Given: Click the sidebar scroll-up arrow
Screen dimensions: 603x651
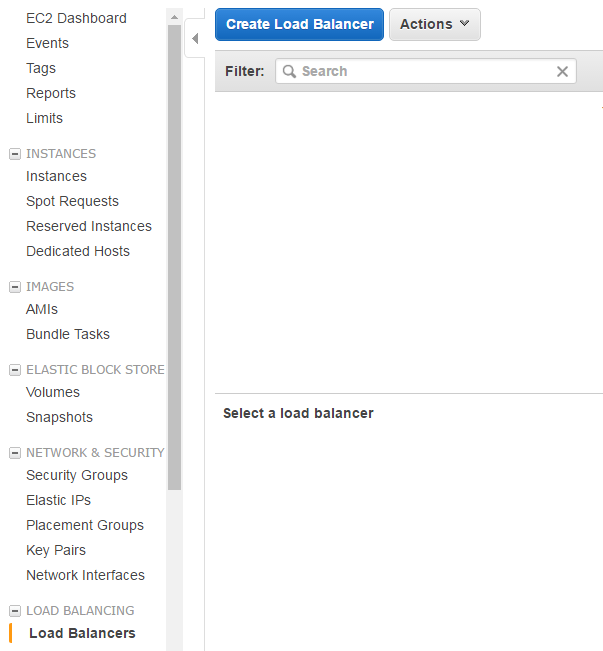Looking at the screenshot, I should [174, 17].
